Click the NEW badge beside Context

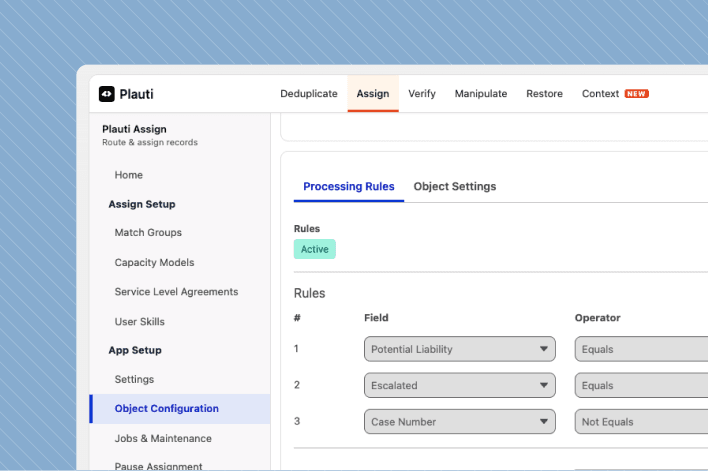pos(637,93)
